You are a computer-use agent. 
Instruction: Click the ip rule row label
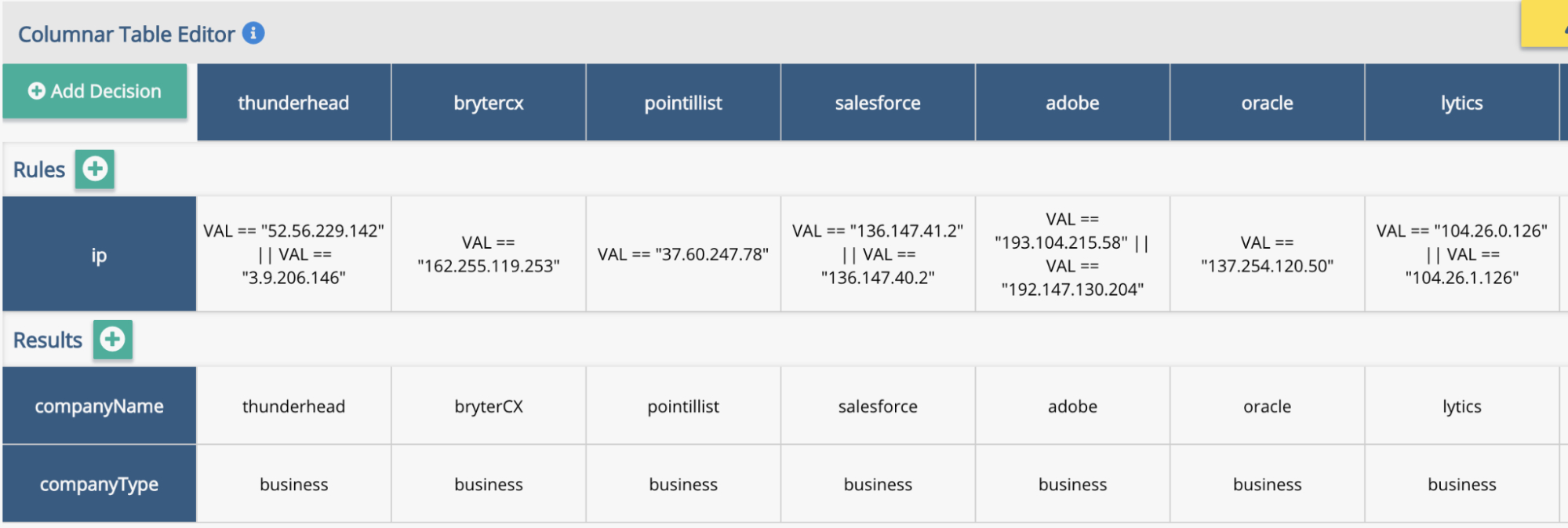(99, 253)
